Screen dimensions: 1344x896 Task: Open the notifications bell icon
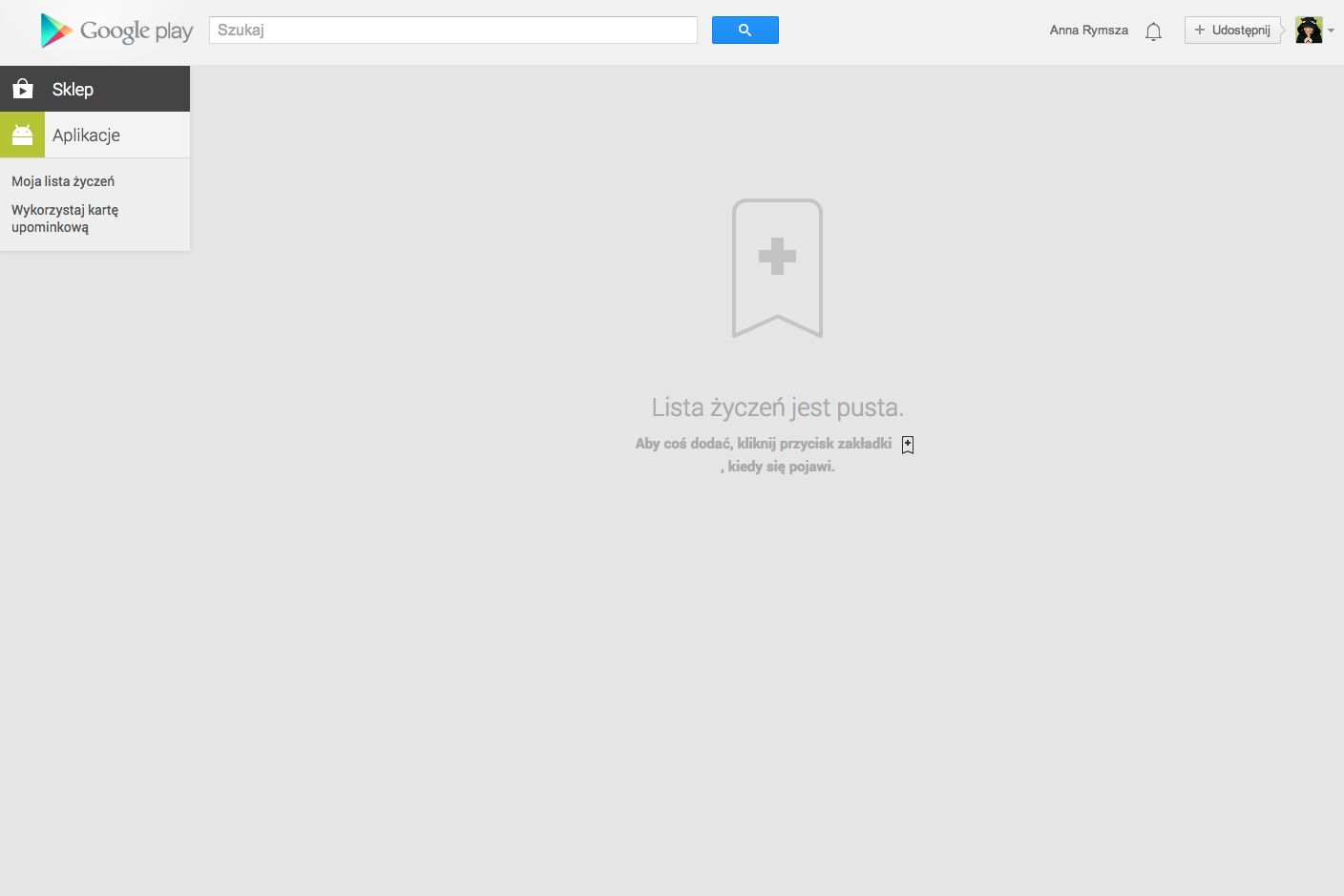[1153, 31]
